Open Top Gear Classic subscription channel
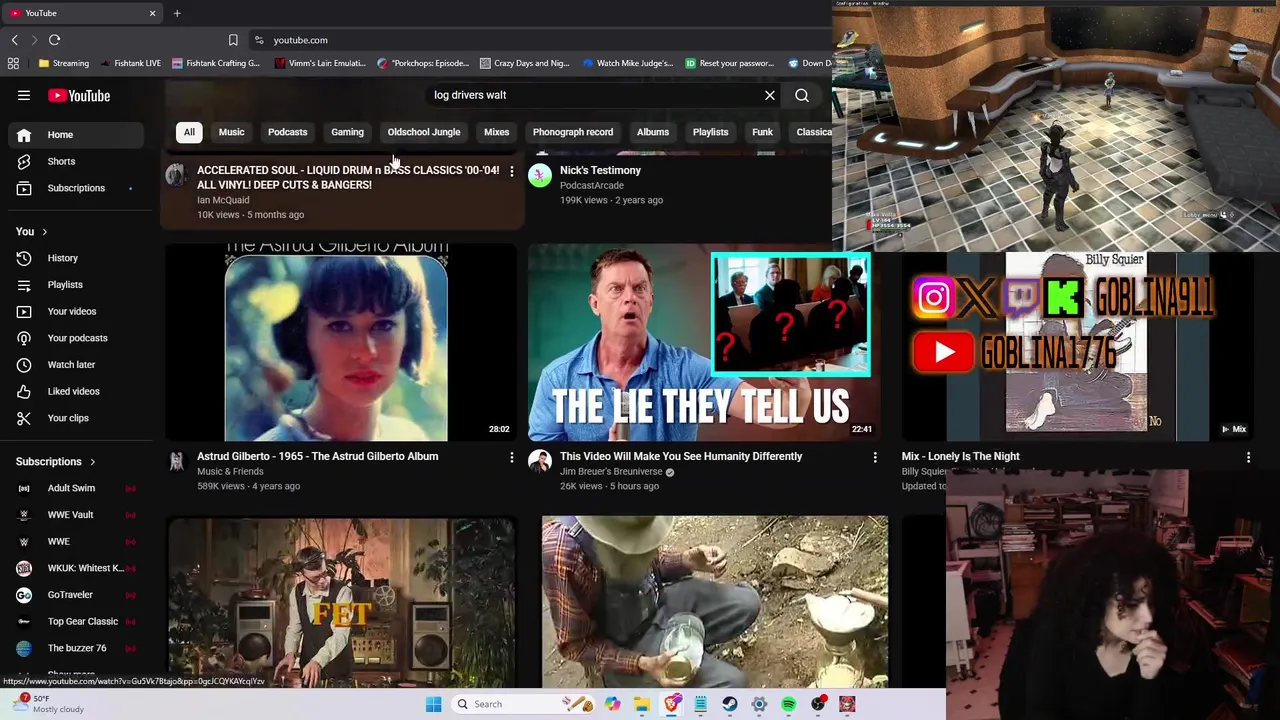 (78, 621)
